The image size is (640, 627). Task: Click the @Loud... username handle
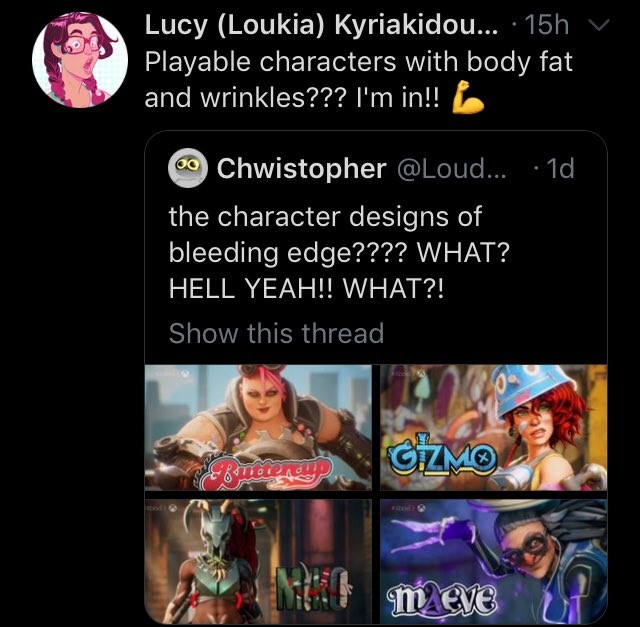(452, 169)
